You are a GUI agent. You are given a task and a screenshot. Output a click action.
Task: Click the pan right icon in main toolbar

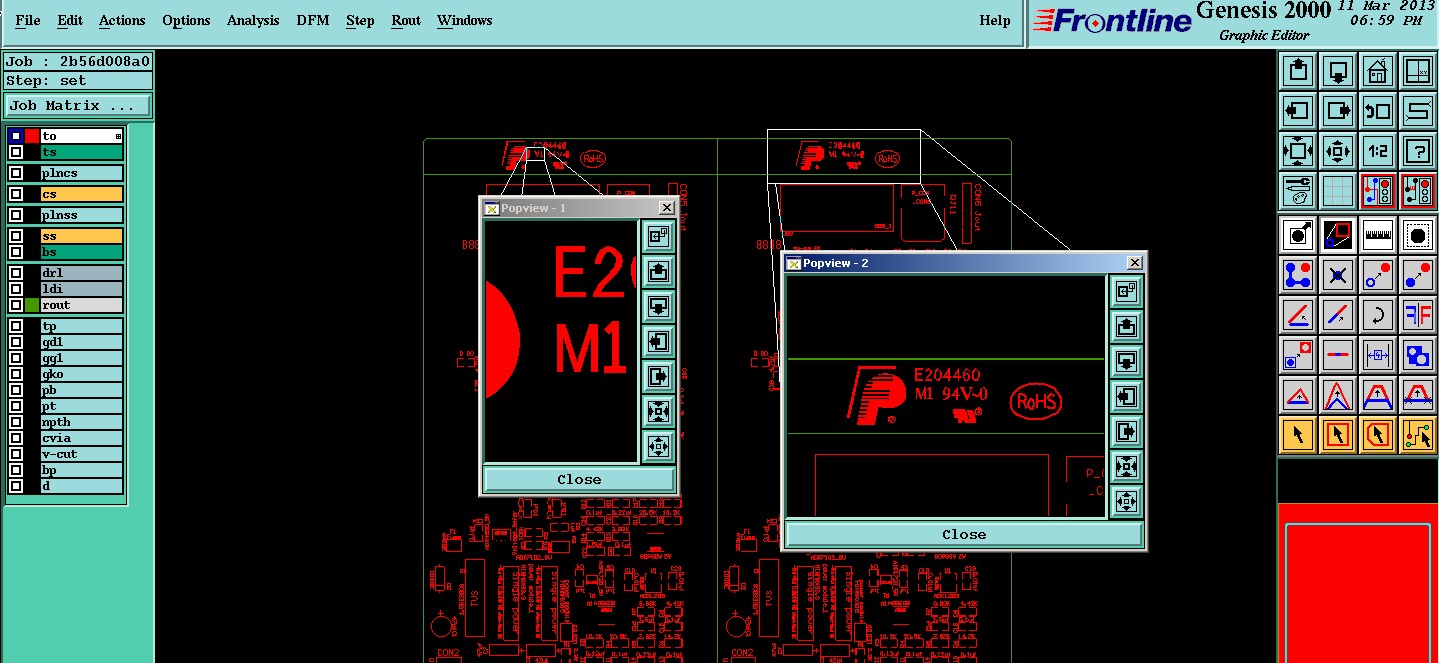coord(1338,110)
